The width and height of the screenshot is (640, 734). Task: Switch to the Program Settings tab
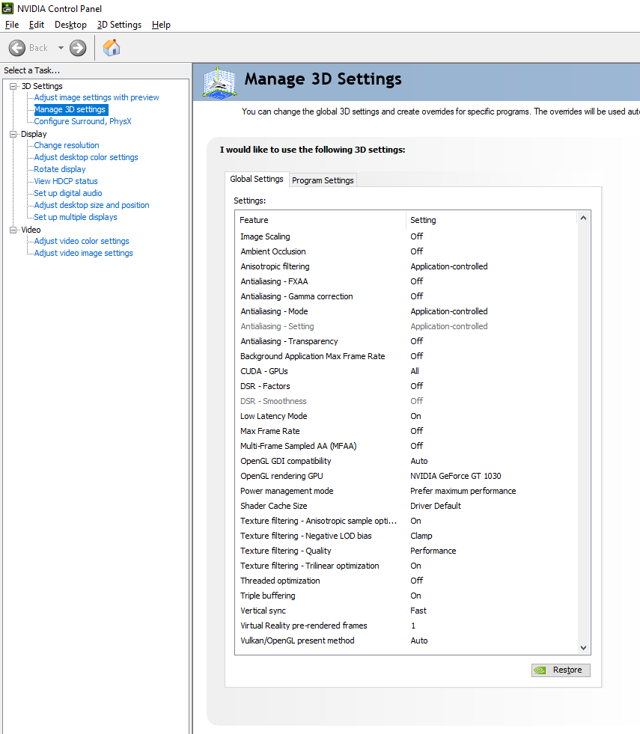(x=323, y=180)
